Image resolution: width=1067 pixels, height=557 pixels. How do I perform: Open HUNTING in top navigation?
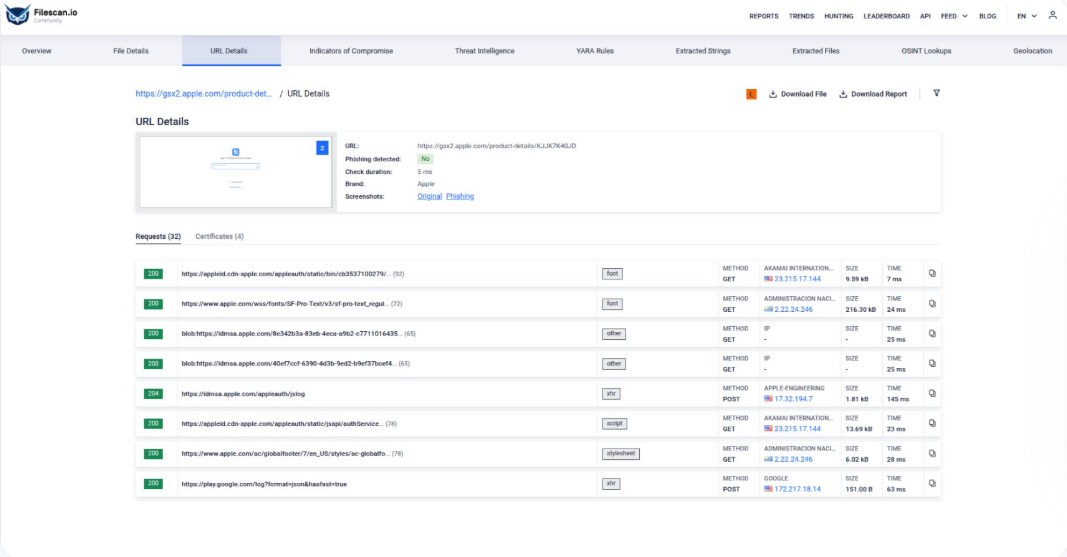click(838, 16)
